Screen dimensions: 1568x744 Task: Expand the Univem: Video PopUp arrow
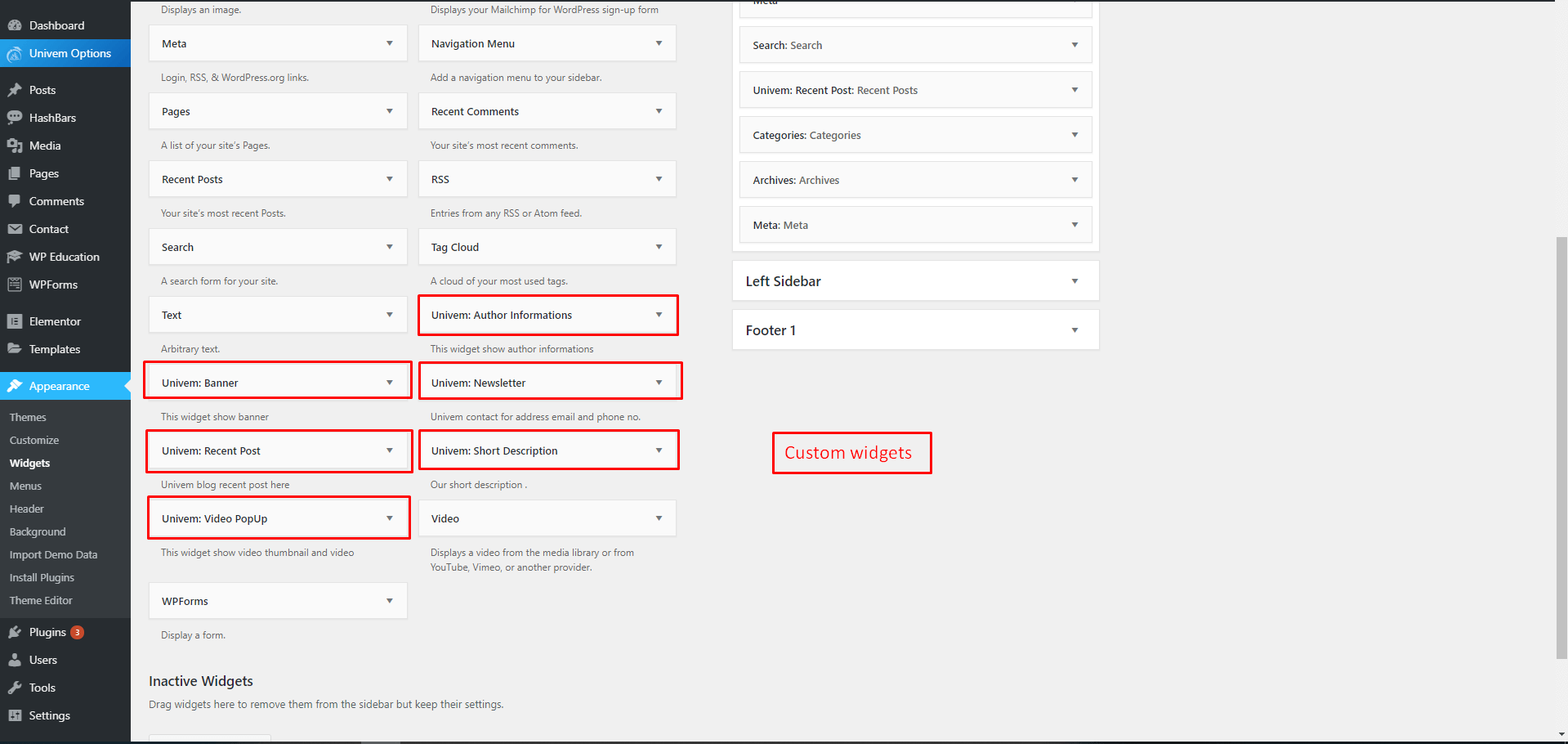pyautogui.click(x=390, y=518)
